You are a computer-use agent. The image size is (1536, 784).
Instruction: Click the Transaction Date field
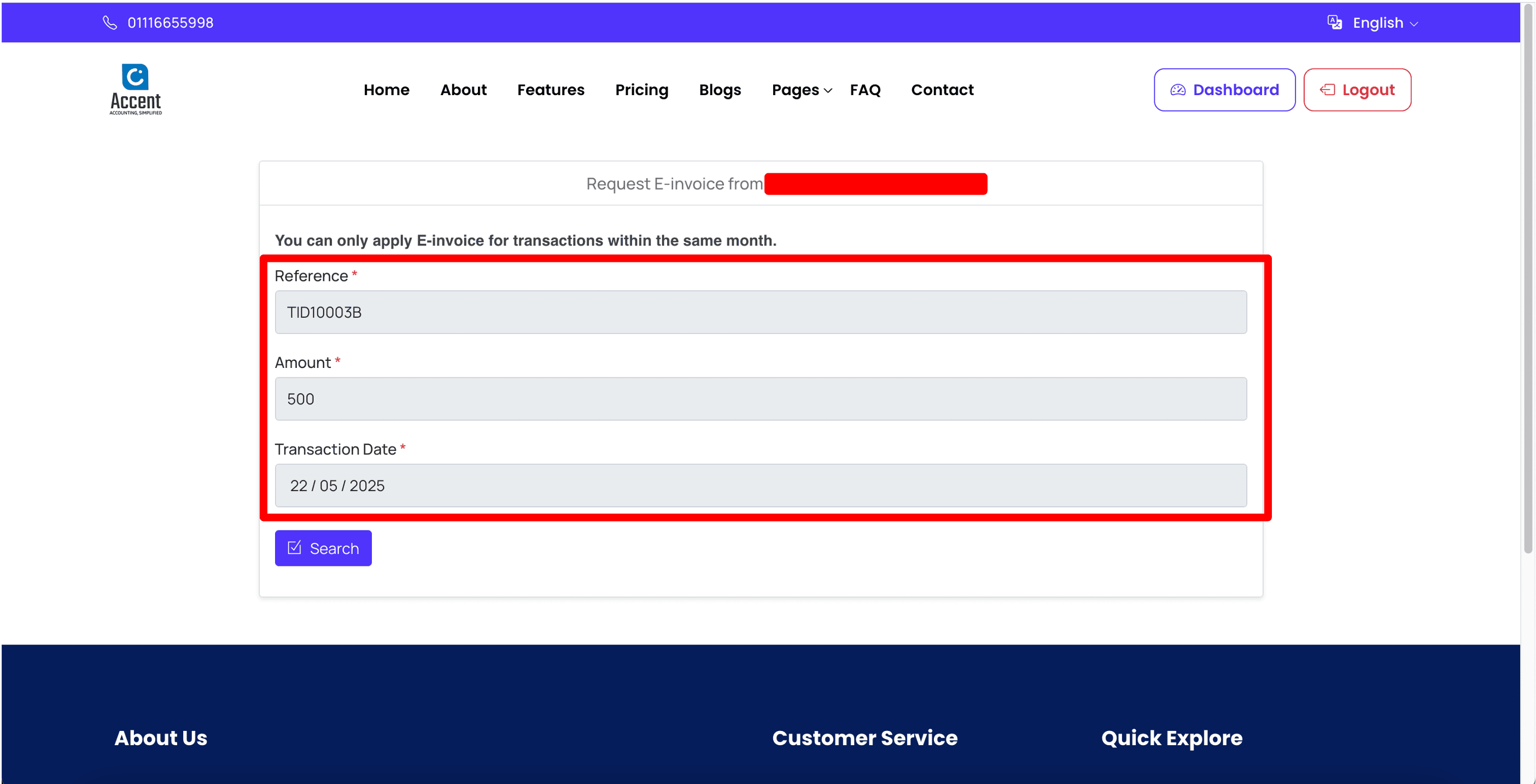pos(760,485)
